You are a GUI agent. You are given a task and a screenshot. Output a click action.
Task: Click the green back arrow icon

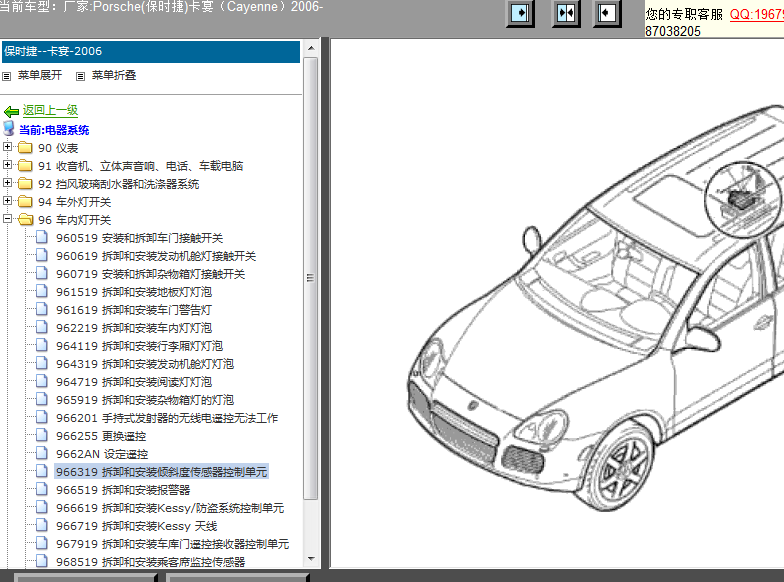[x=11, y=111]
